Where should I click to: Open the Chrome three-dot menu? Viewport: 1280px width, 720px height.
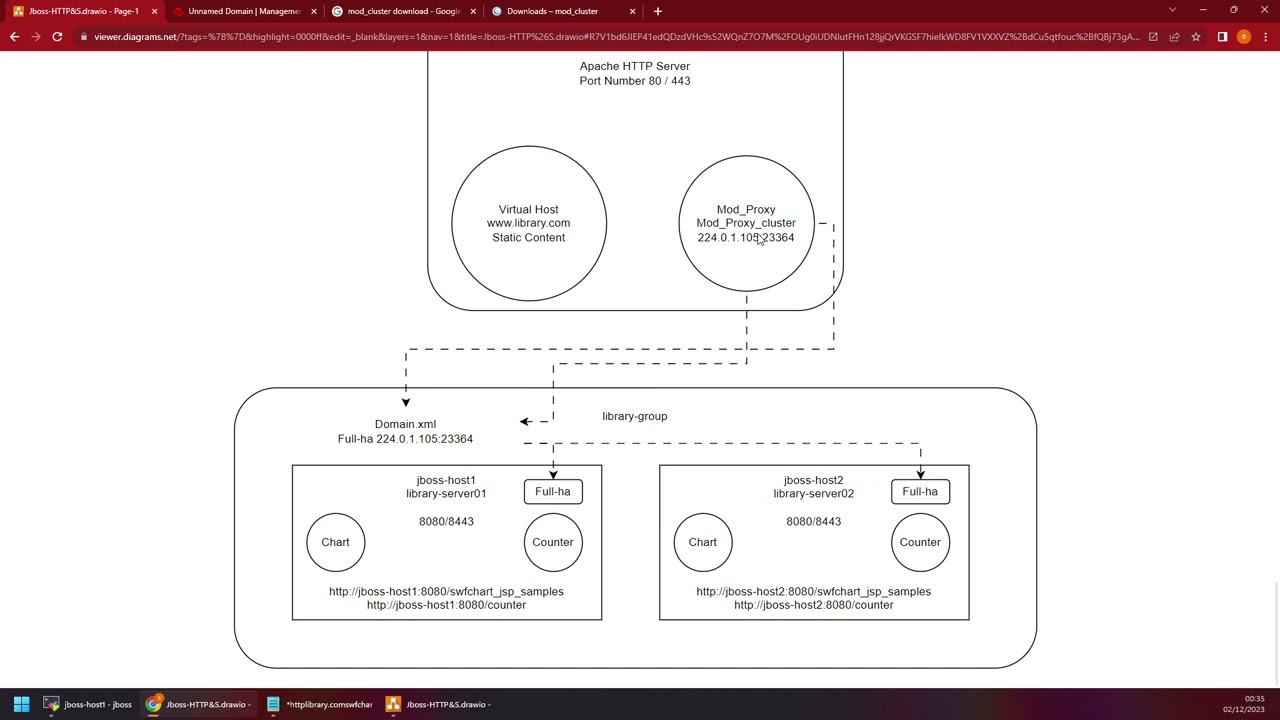click(1265, 37)
